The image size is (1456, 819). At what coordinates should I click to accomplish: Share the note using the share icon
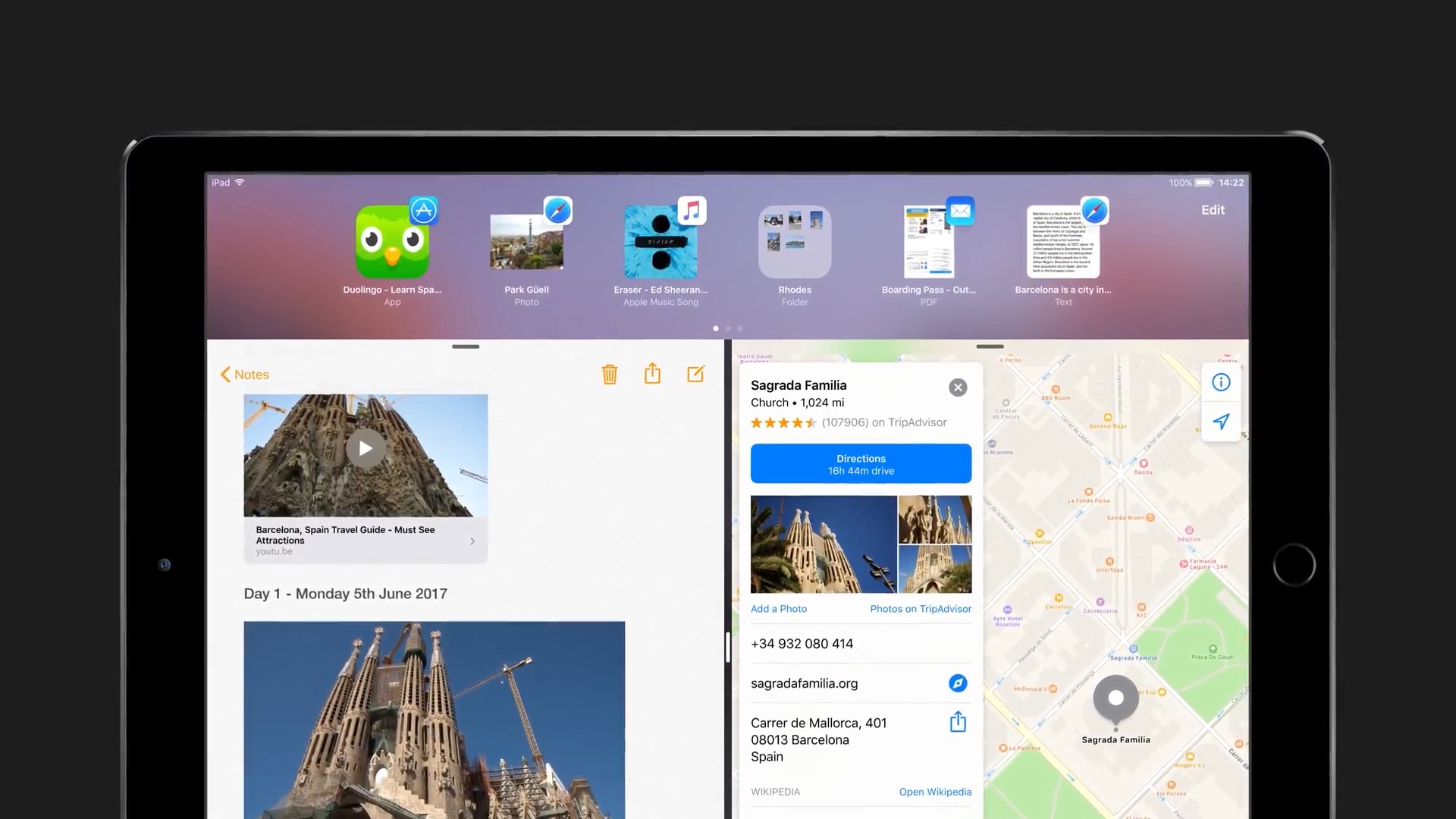pyautogui.click(x=652, y=373)
